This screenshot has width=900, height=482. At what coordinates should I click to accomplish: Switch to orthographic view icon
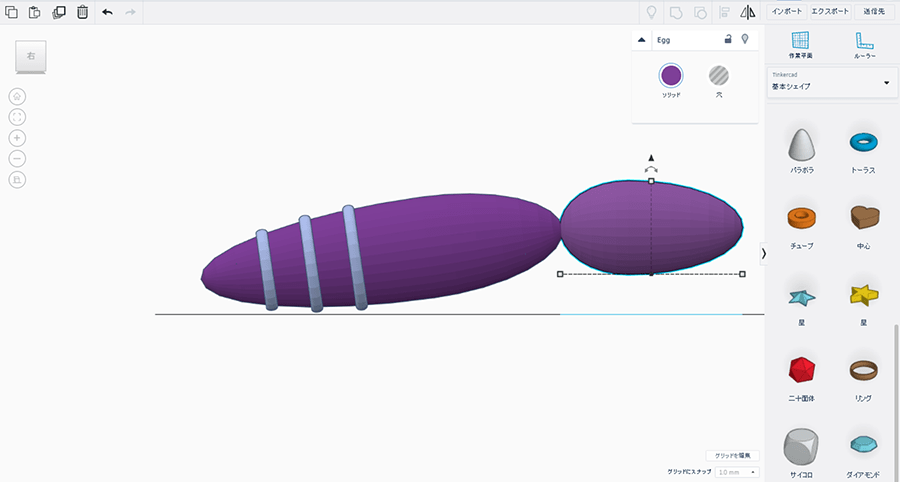point(17,180)
